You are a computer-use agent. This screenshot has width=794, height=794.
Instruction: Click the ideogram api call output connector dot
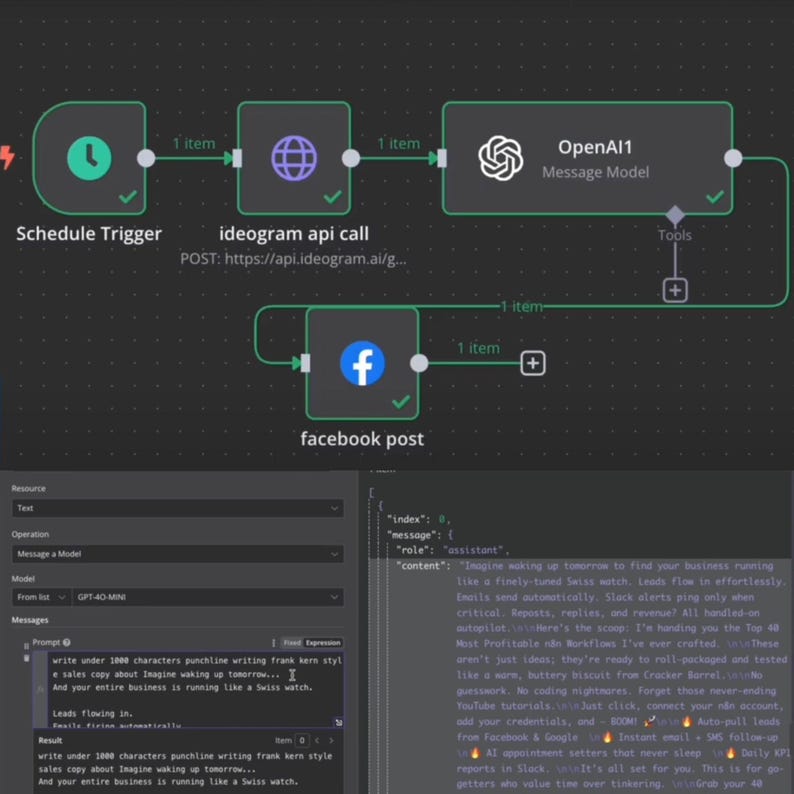(351, 158)
